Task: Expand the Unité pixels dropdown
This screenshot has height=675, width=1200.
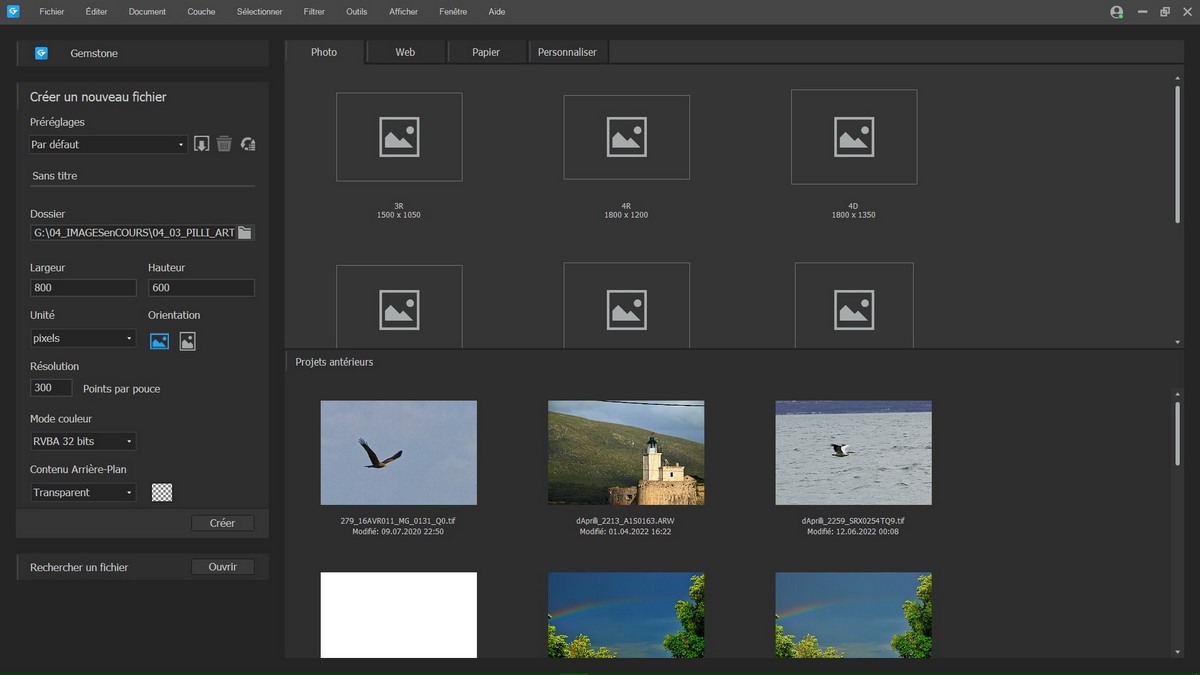Action: (83, 339)
